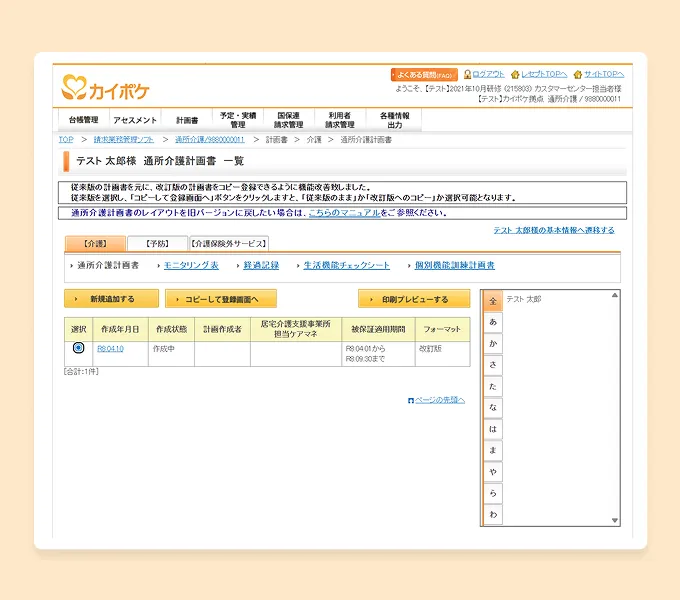Select the ま filter in user list

click(x=493, y=450)
